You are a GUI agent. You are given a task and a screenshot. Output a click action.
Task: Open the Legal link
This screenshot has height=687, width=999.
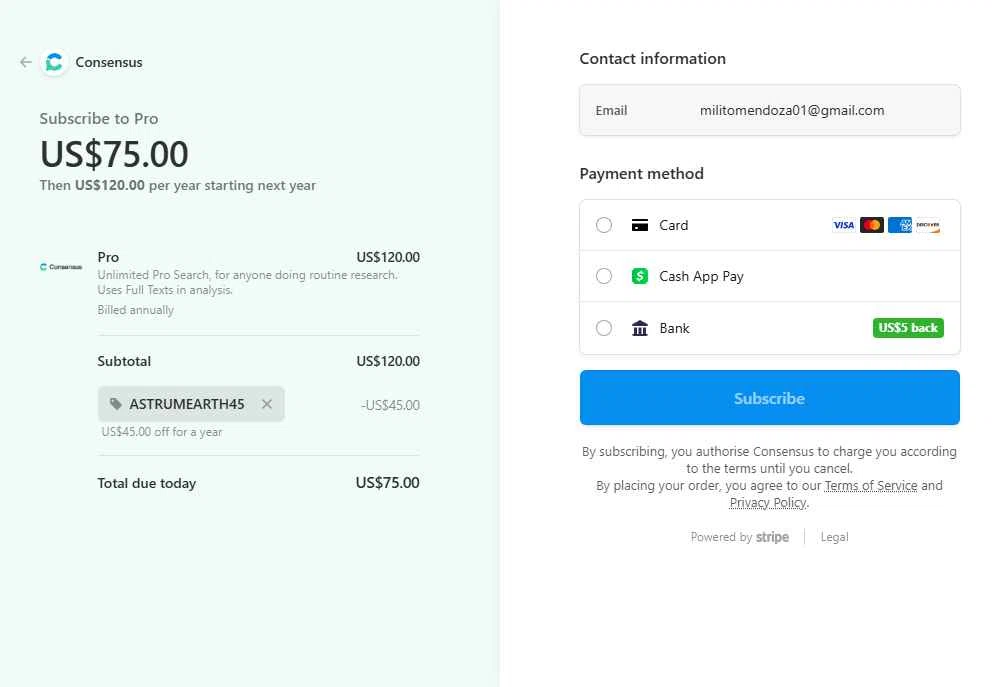point(834,537)
